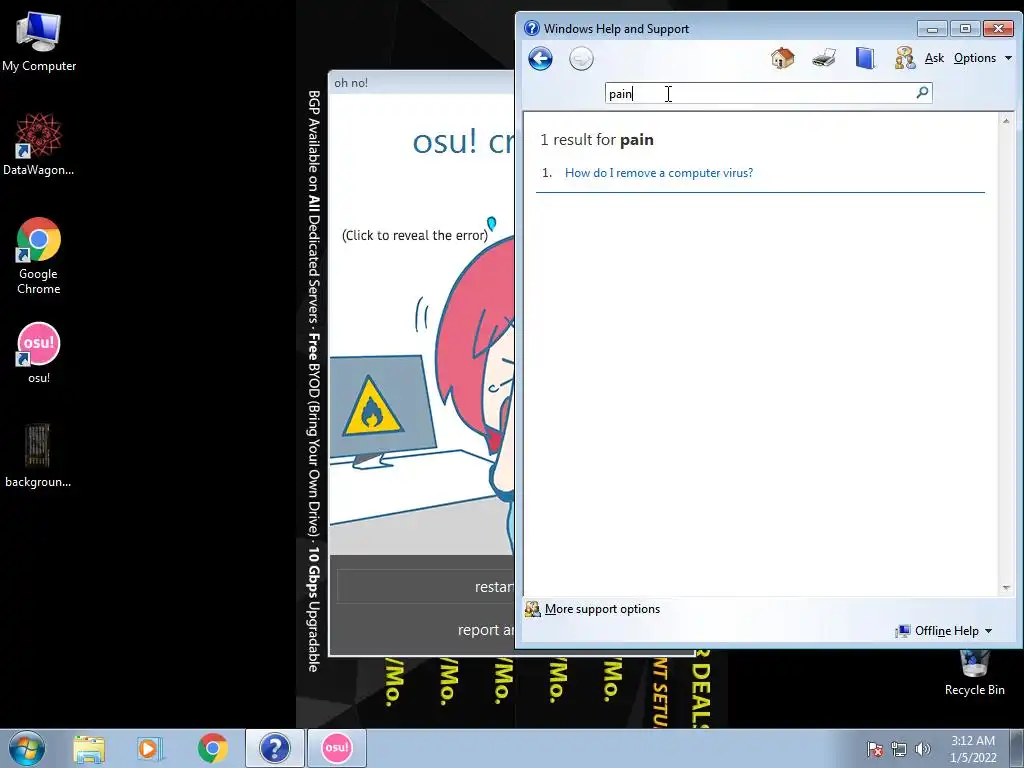Click the Ask support people icon
This screenshot has width=1024, height=768.
tap(905, 58)
